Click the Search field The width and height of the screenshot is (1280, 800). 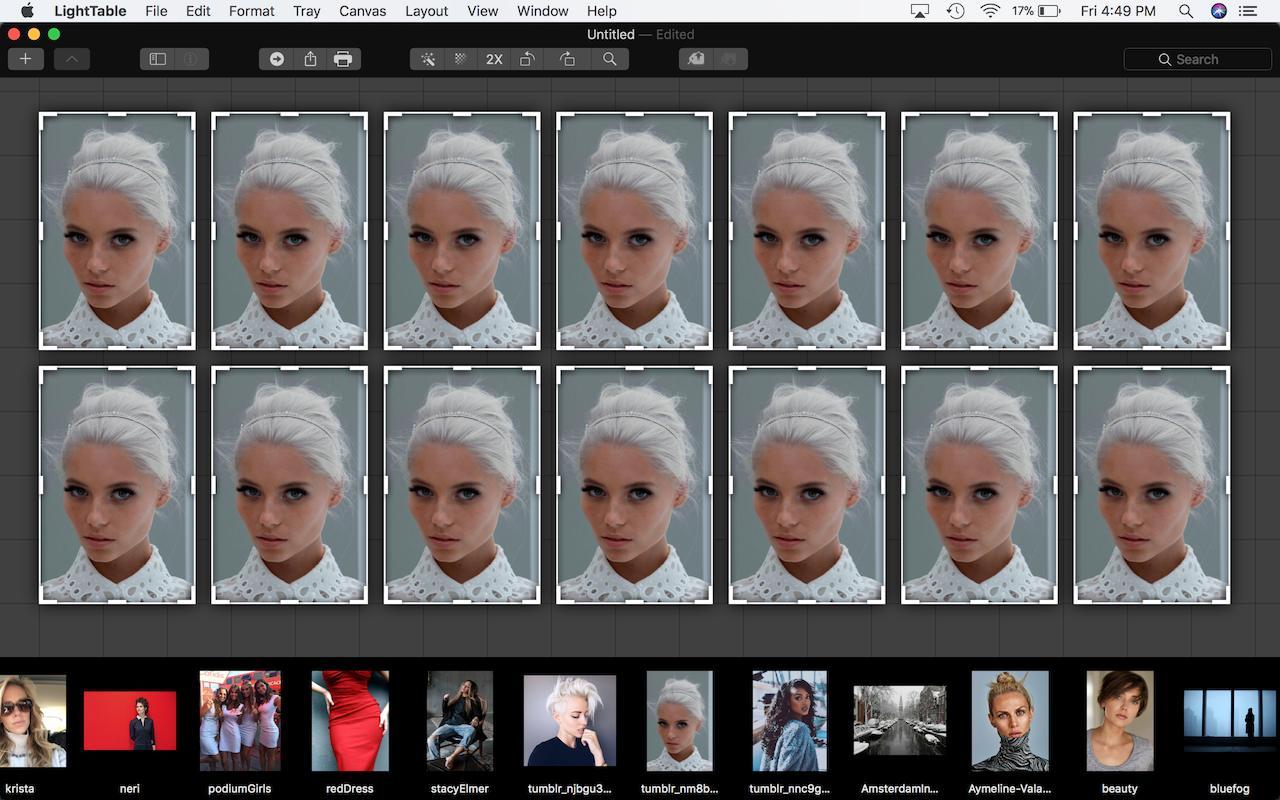click(x=1197, y=59)
